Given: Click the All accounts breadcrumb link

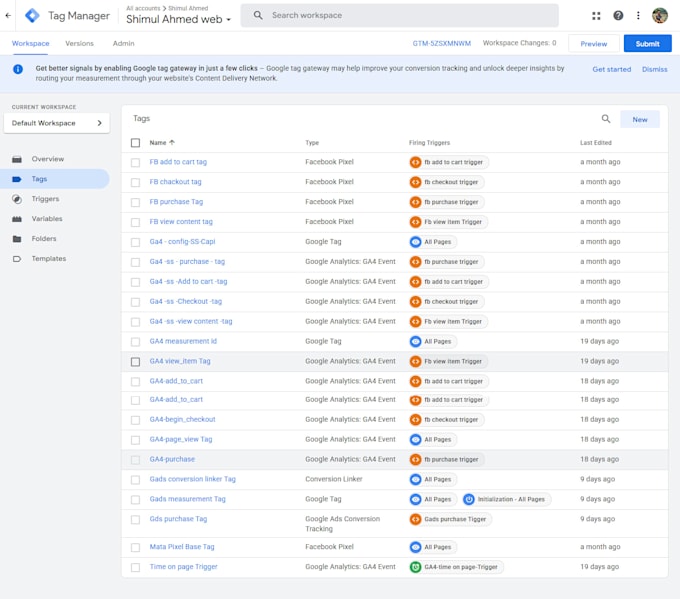Looking at the screenshot, I should click(x=143, y=8).
